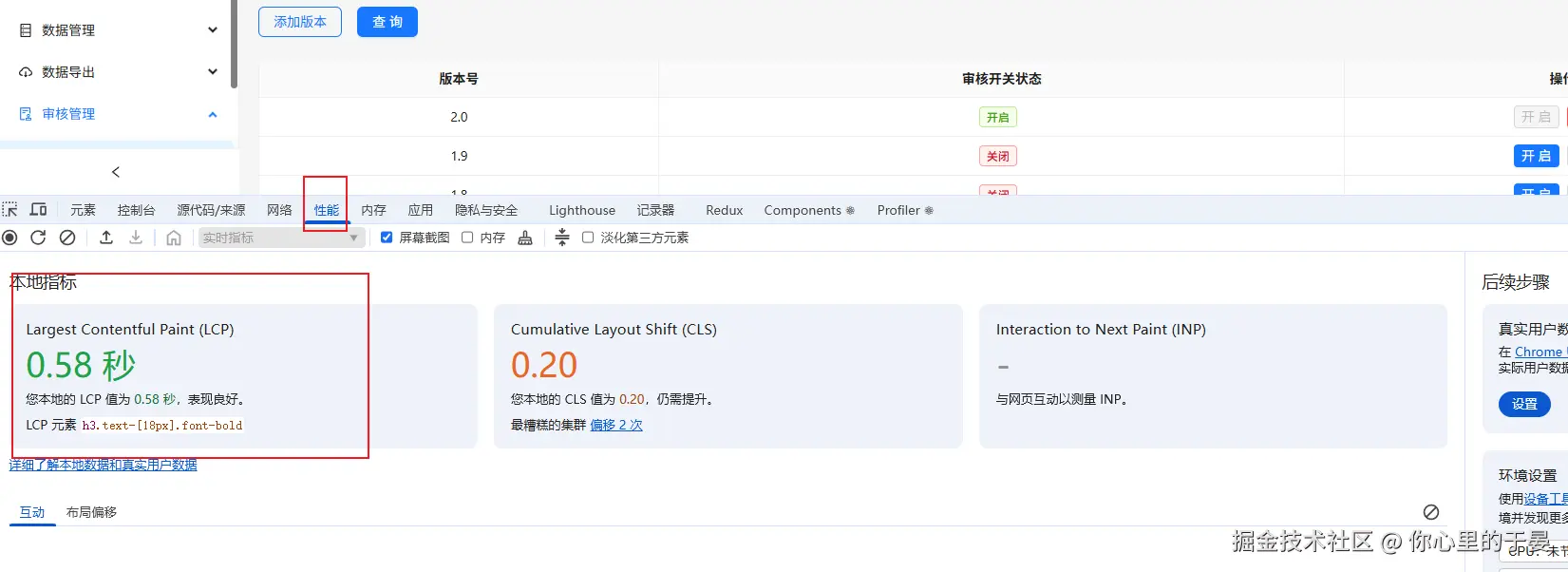Click the sidebar vertical scrollbar
Viewport: 1568px width, 572px height.
click(x=234, y=45)
